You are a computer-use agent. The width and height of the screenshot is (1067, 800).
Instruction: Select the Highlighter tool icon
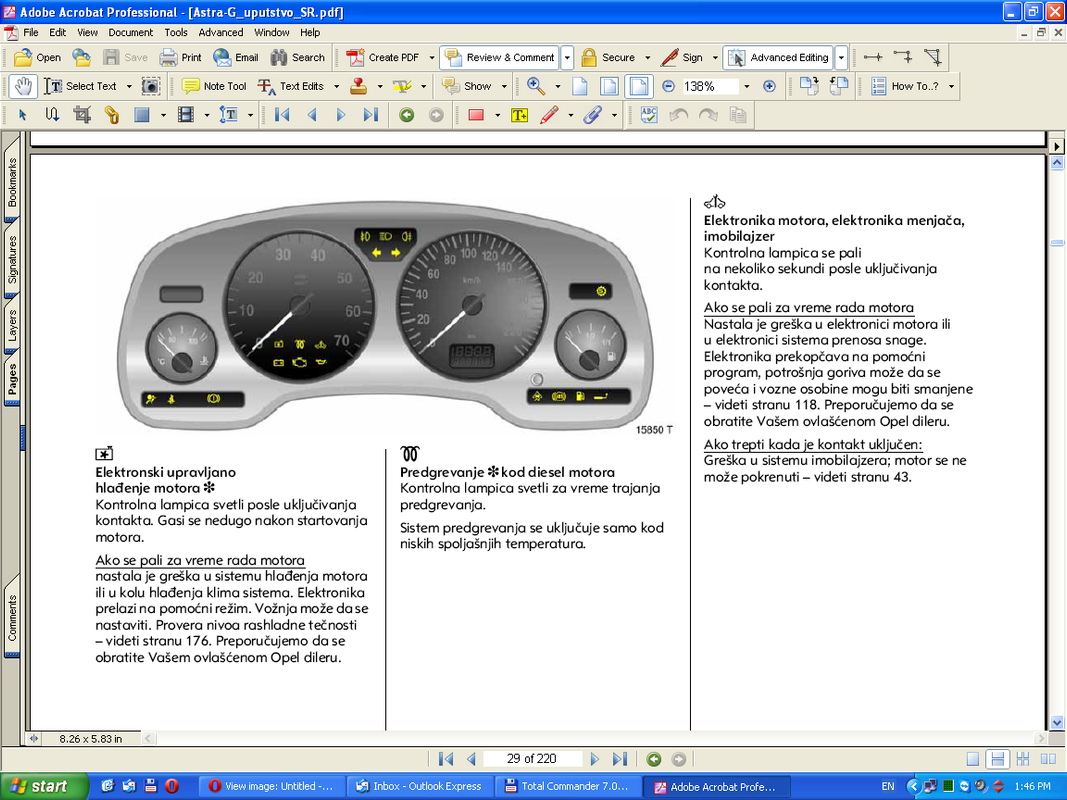tap(402, 86)
